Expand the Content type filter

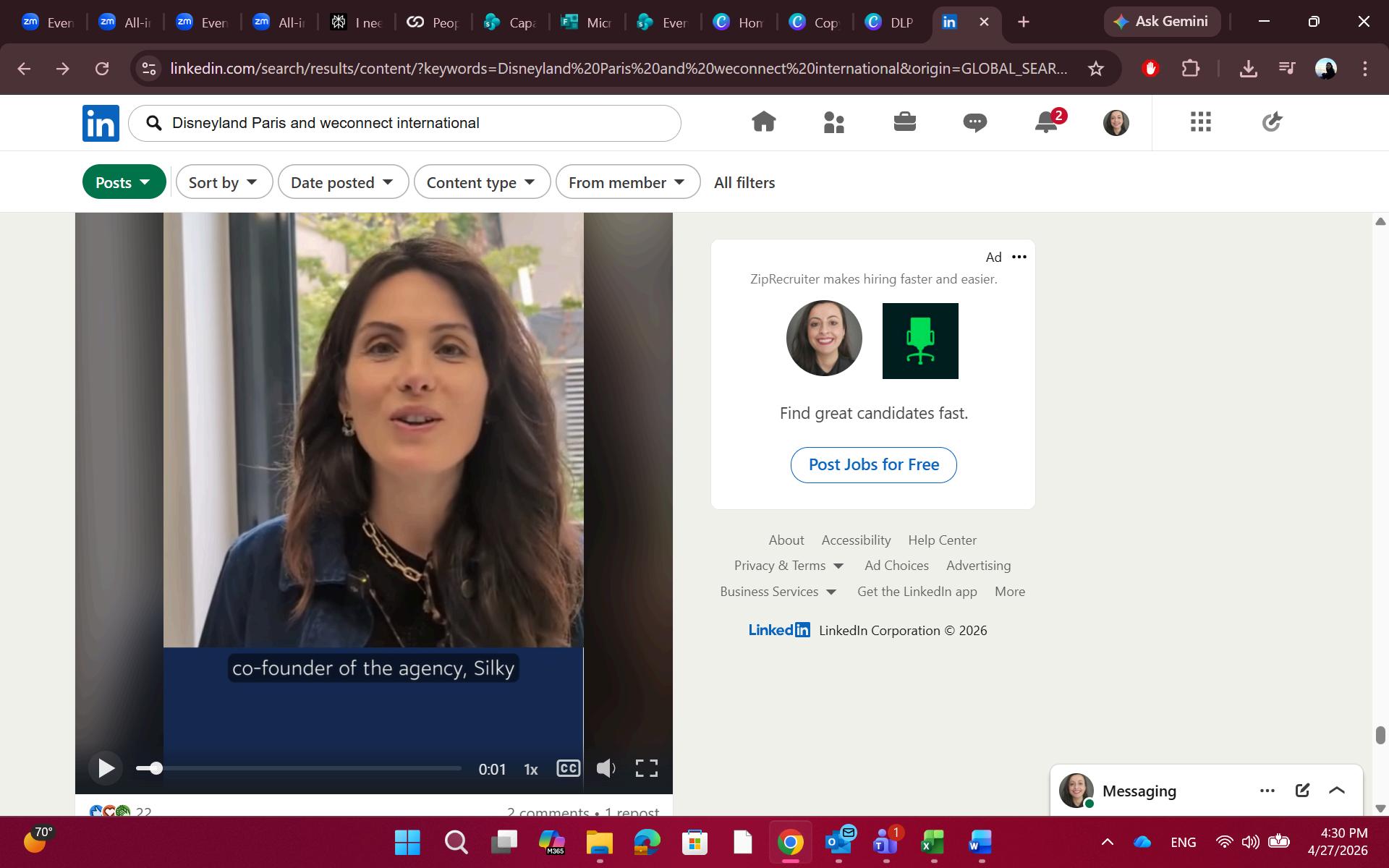click(x=482, y=182)
